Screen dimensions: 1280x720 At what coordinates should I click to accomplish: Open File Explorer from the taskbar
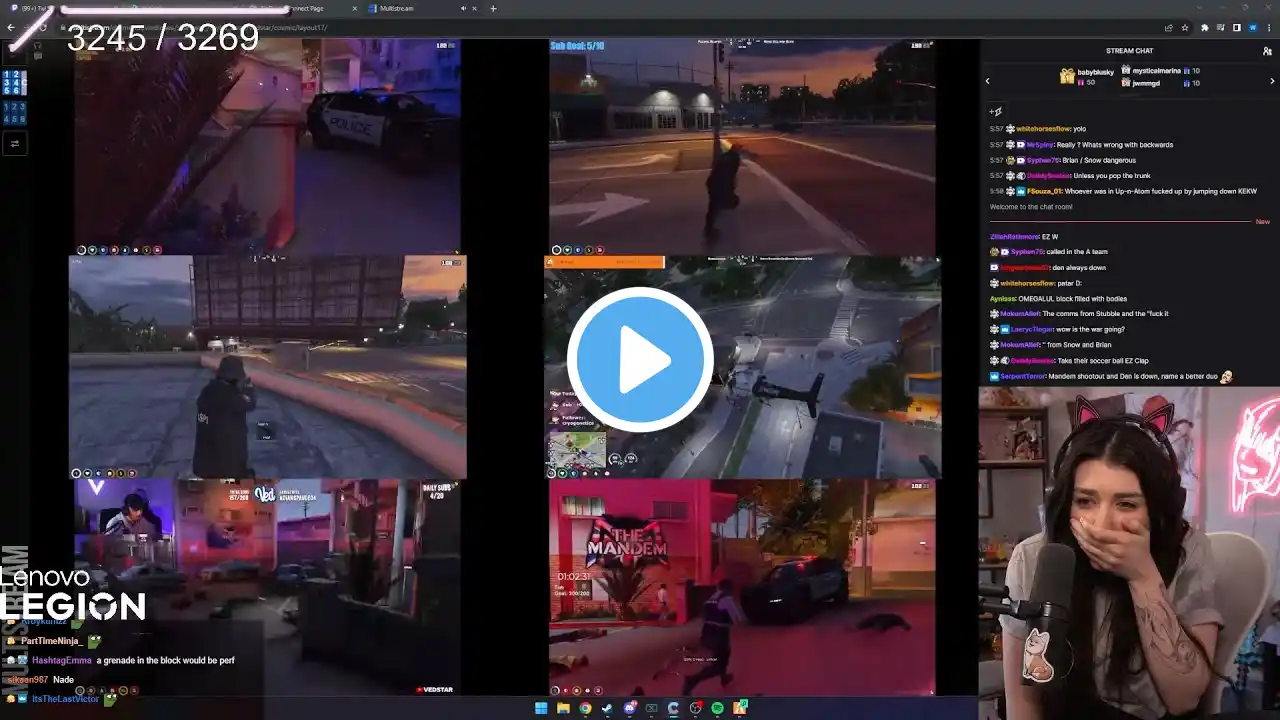(563, 709)
